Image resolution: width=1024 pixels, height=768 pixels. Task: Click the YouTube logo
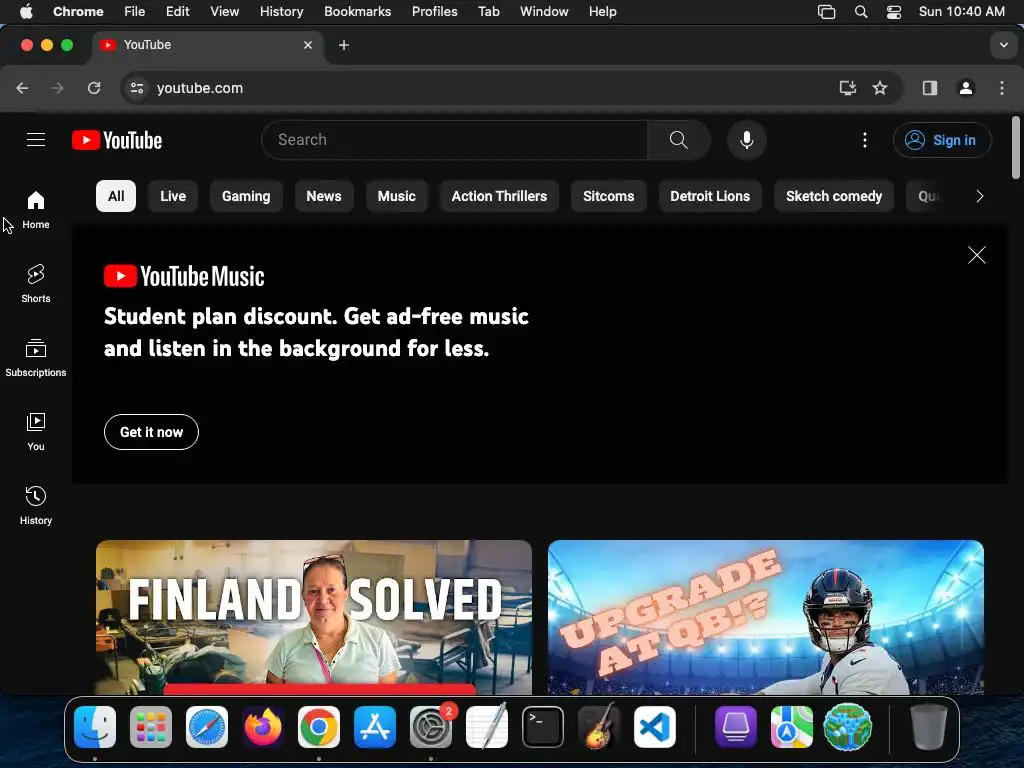[x=117, y=140]
